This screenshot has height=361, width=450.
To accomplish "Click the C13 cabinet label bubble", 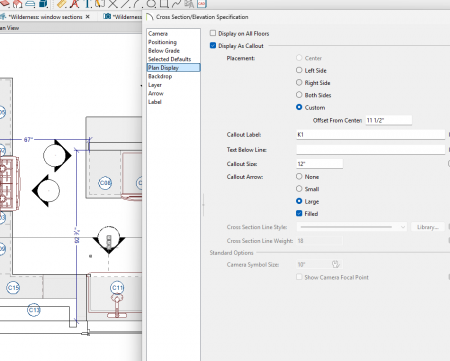I will tap(34, 310).
